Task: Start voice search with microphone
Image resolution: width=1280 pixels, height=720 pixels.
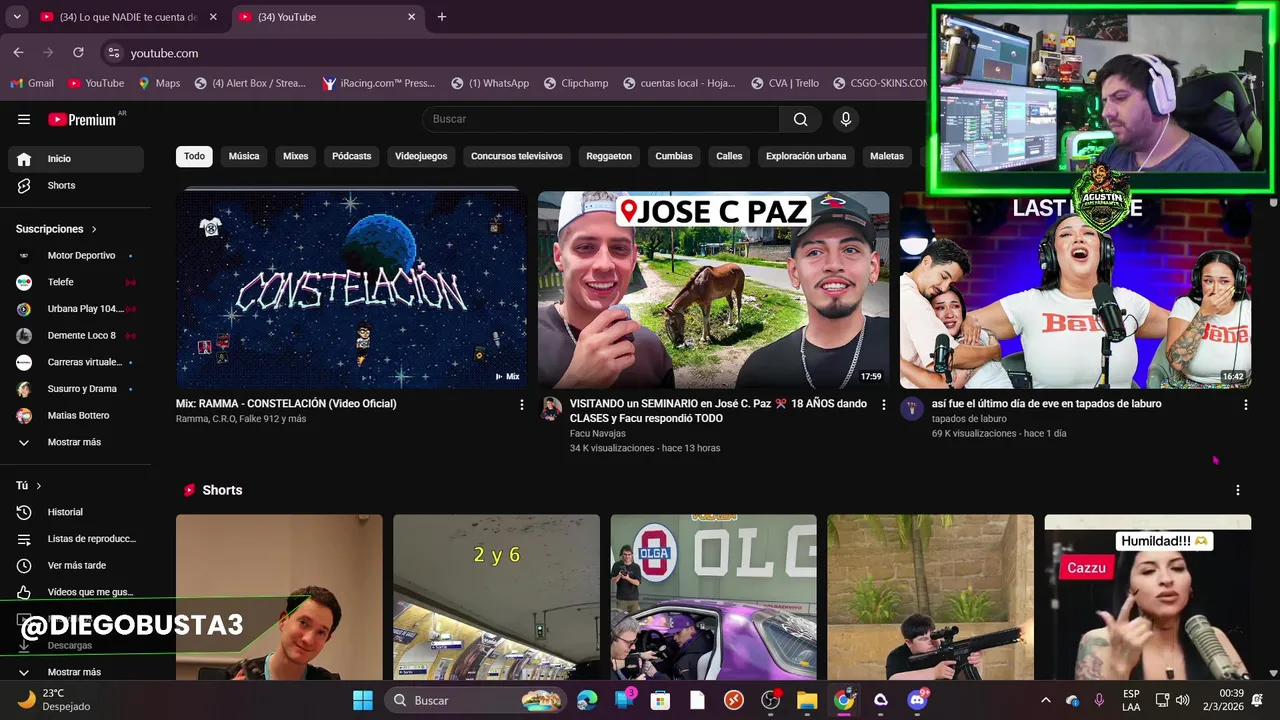Action: 846,119
